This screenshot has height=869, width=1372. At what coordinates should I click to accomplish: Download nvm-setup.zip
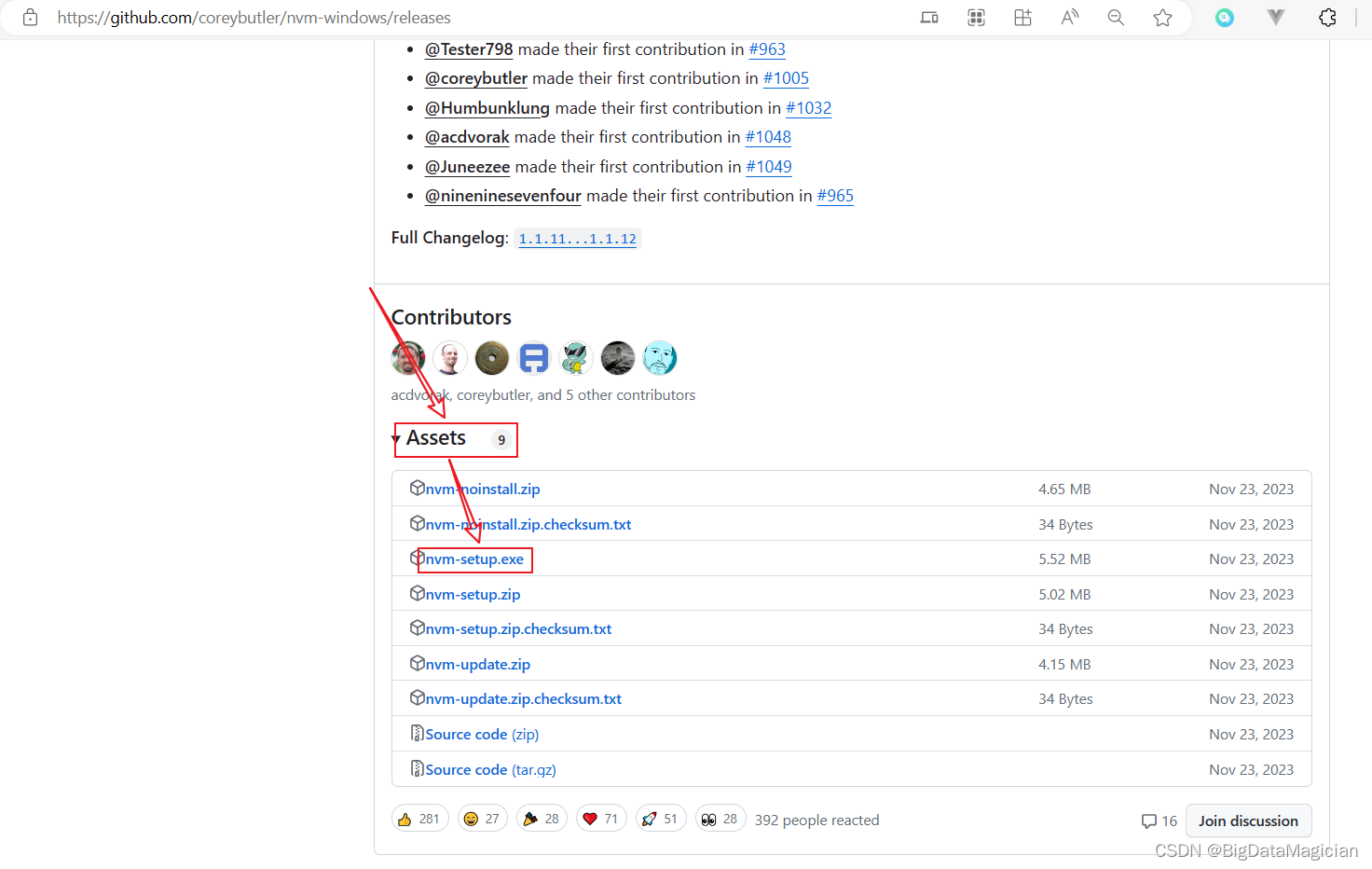(473, 594)
